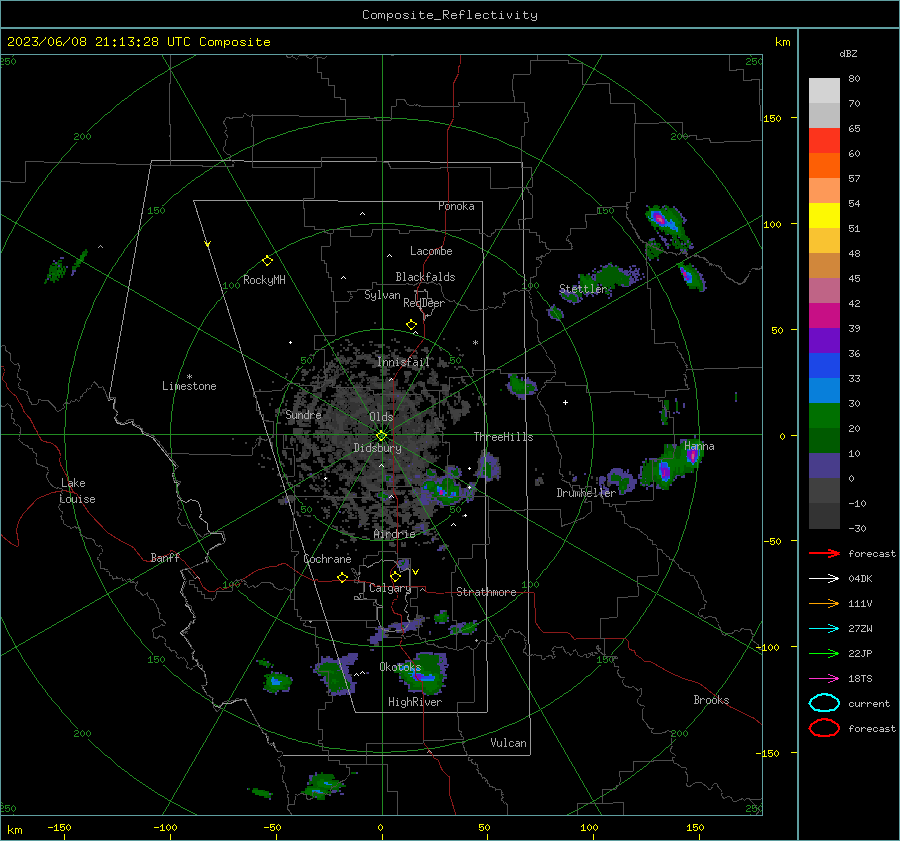
Task: Select the white 04DK arrow icon
Action: point(824,578)
